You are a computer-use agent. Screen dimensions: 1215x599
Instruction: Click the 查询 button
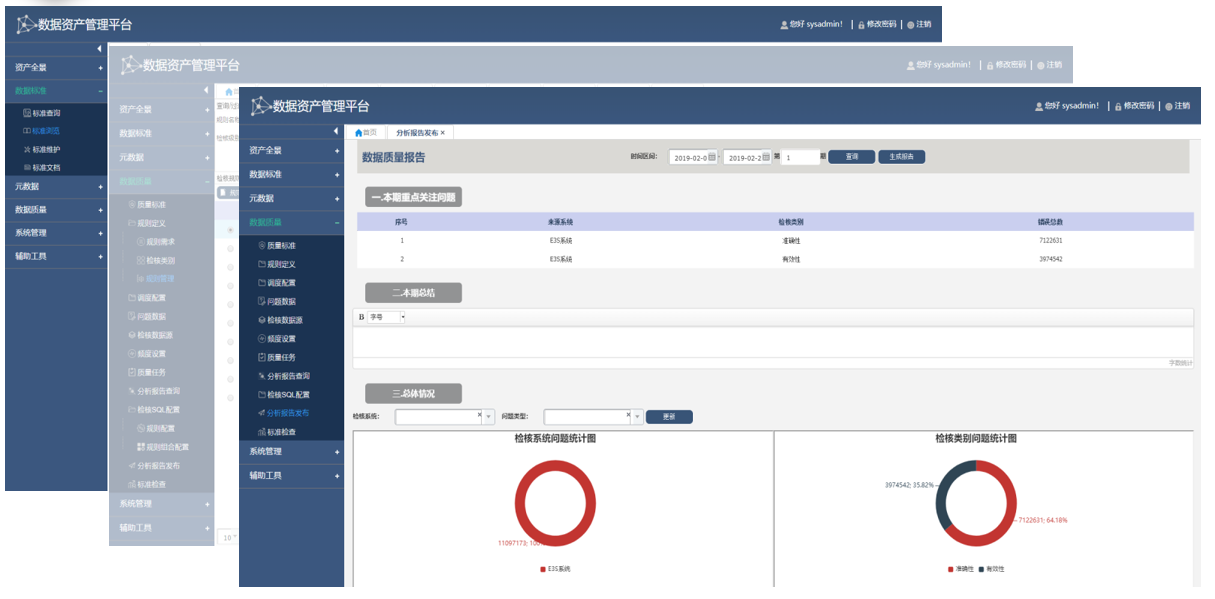point(851,157)
